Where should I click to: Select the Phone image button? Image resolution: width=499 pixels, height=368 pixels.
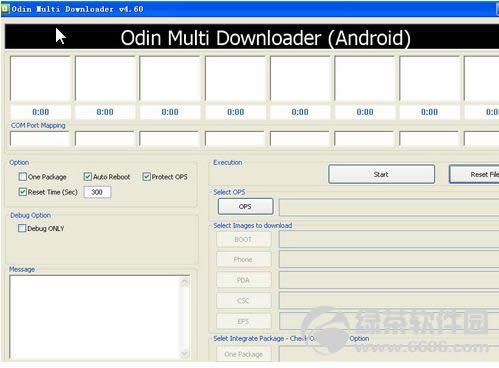tap(244, 260)
